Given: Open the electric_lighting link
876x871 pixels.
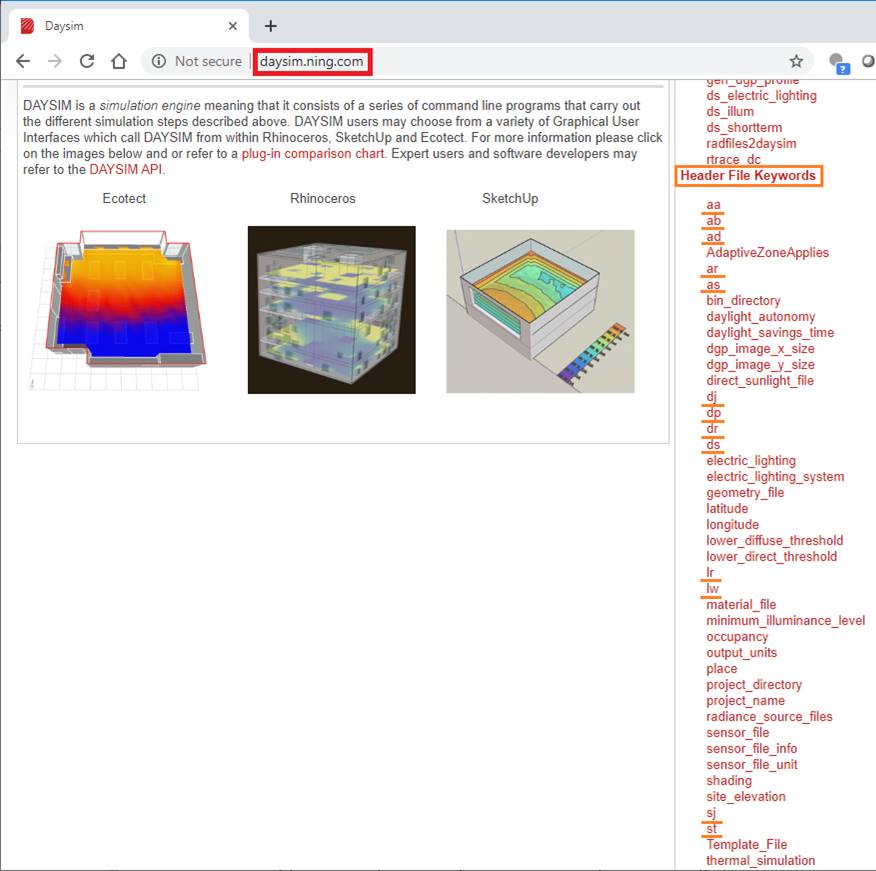Looking at the screenshot, I should 751,460.
